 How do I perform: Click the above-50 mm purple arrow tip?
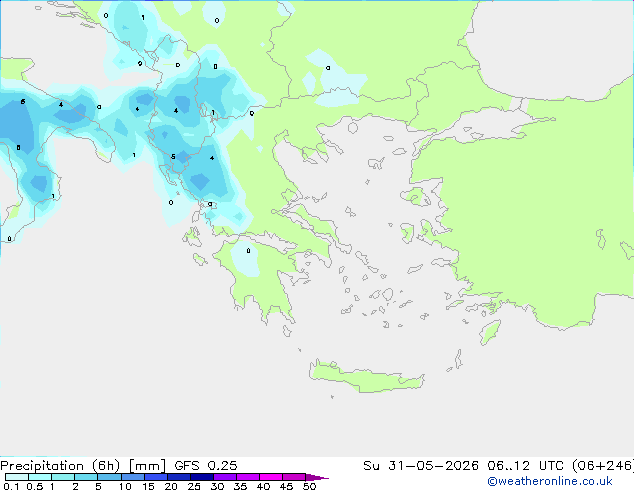tap(317, 477)
